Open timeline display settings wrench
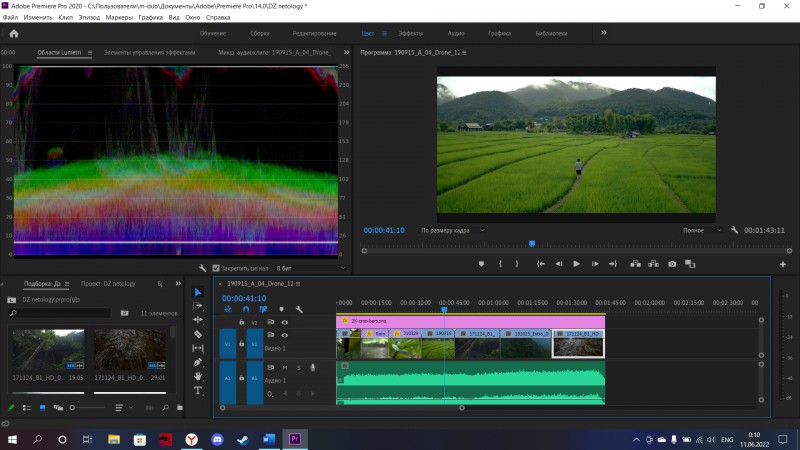 coord(298,309)
